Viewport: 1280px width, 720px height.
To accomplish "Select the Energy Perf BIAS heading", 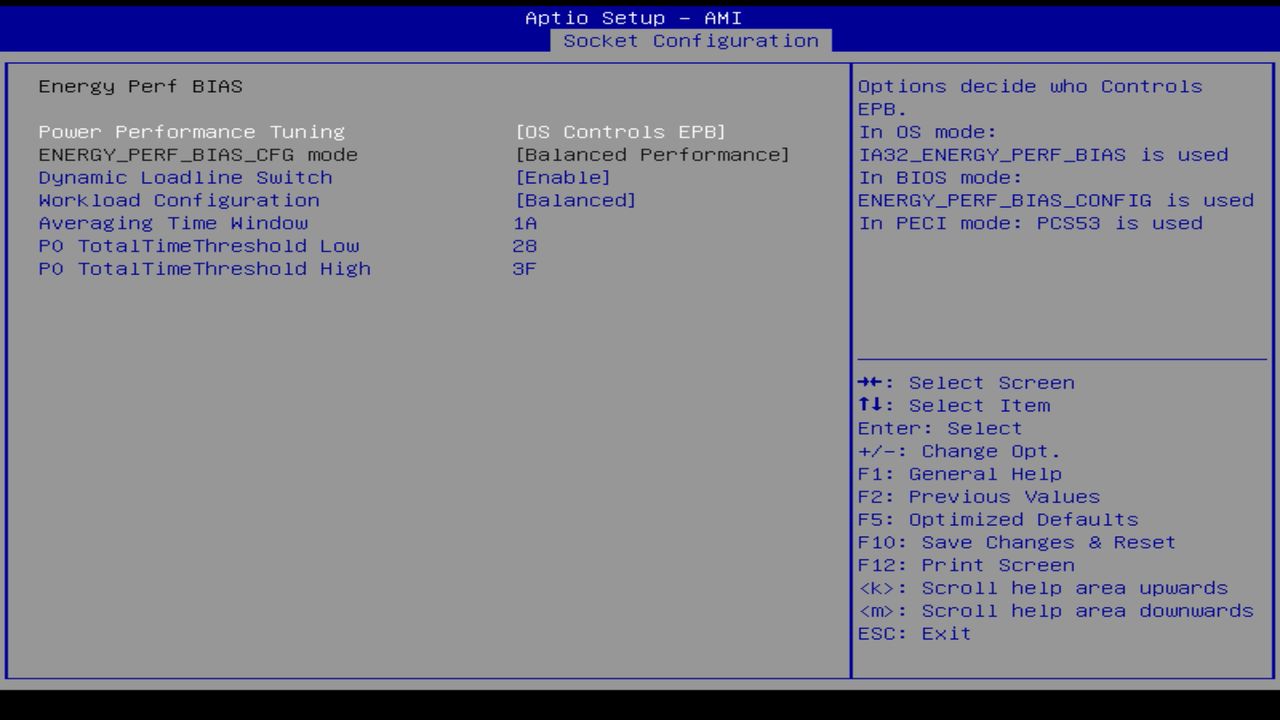I will click(140, 86).
